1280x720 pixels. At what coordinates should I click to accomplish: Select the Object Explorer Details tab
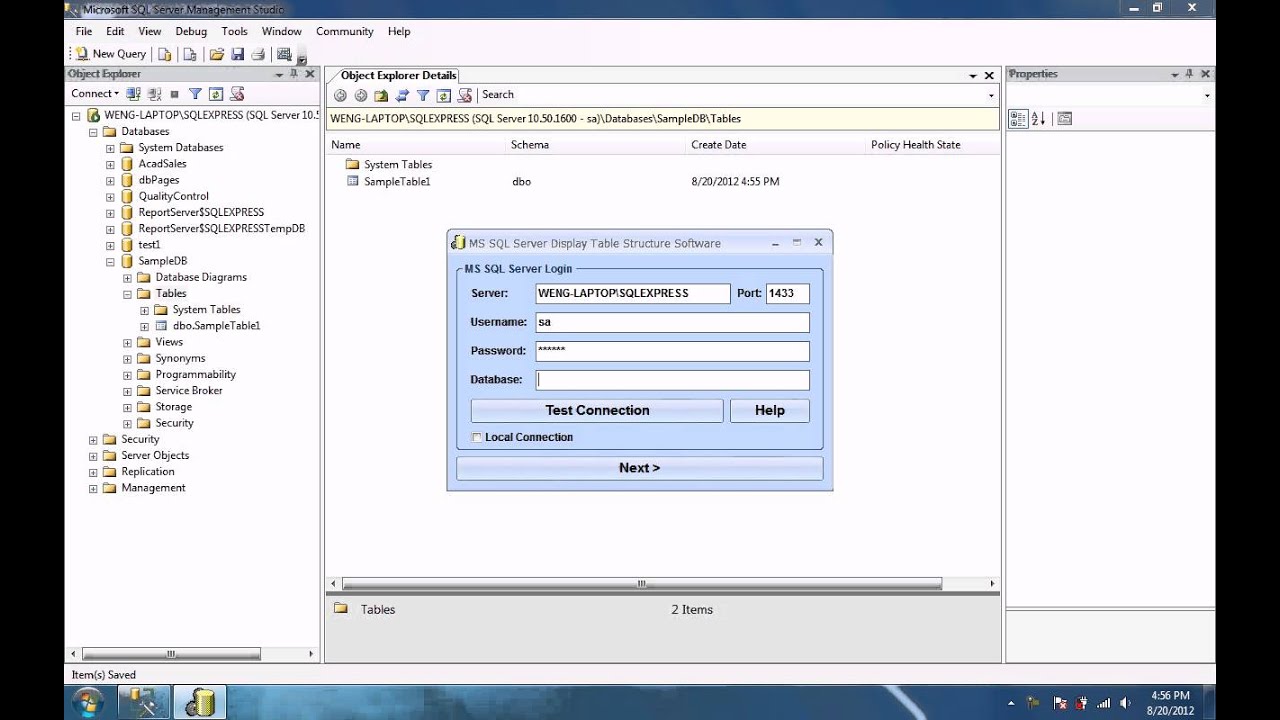coord(398,75)
